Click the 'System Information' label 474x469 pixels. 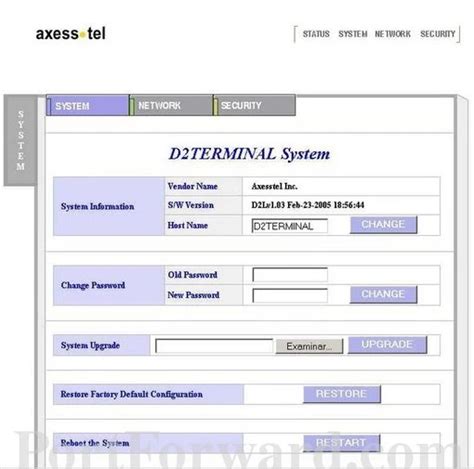point(97,207)
